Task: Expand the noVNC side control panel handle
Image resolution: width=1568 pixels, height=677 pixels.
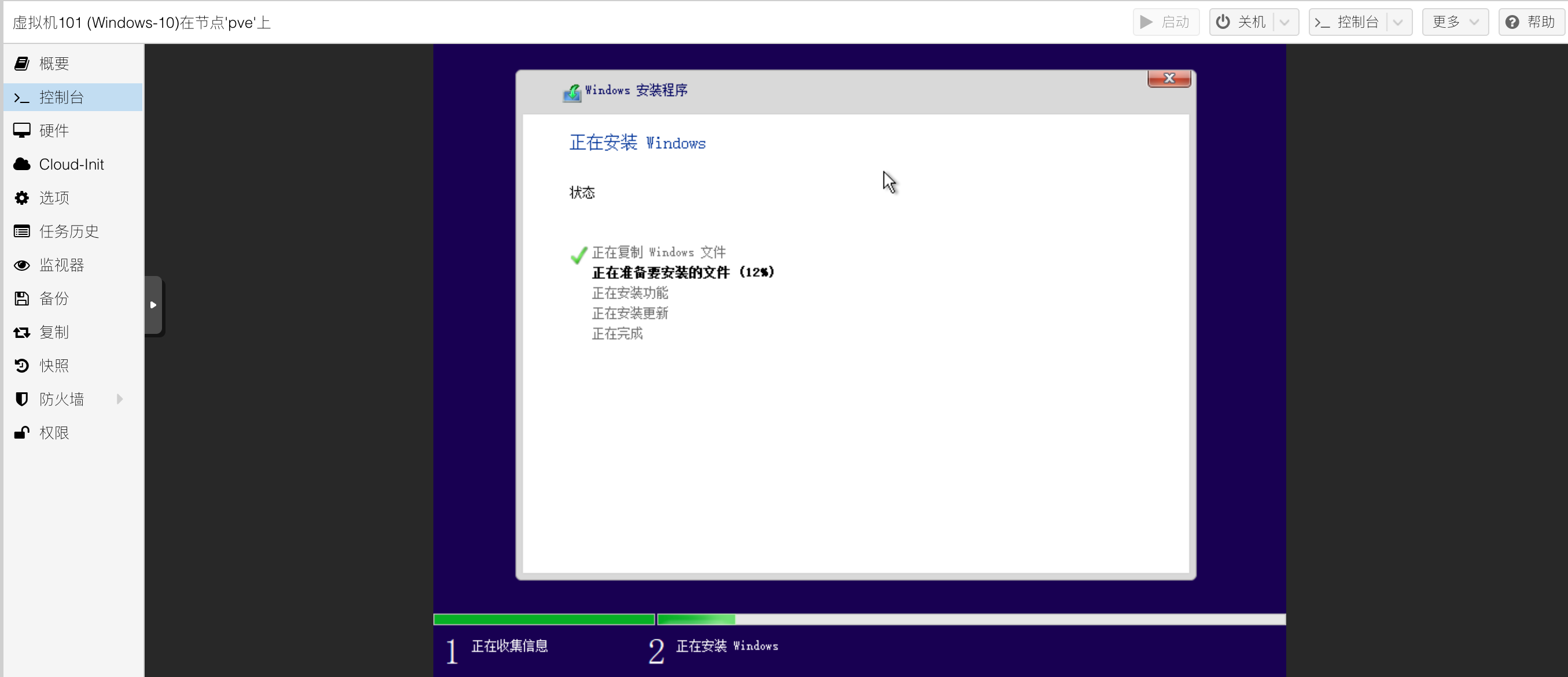Action: (x=153, y=305)
